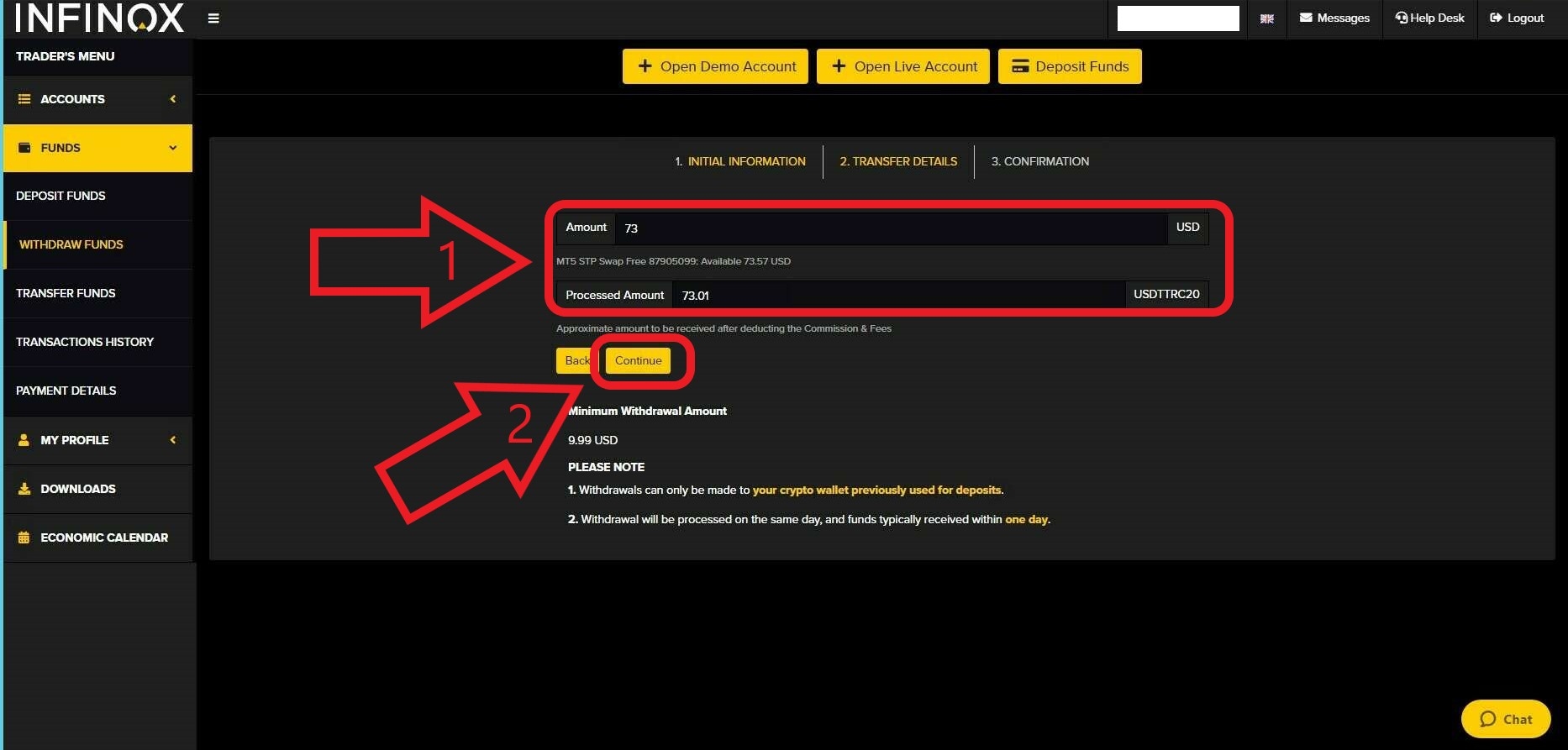Viewport: 1568px width, 750px height.
Task: Click the Deposit Funds top button
Action: (1070, 66)
